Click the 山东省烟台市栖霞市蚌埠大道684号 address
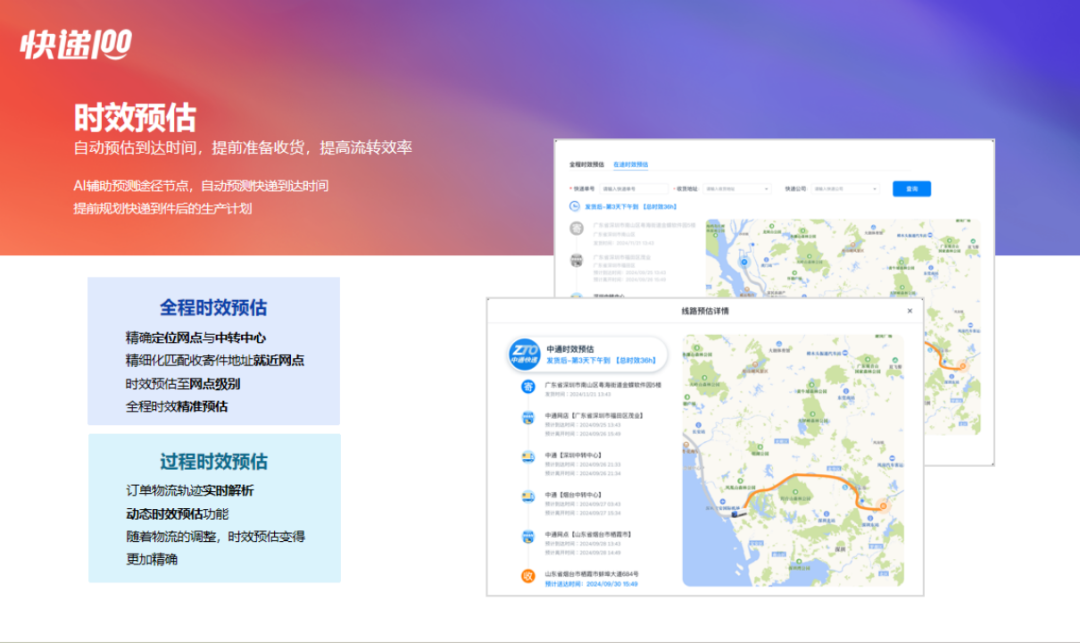The width and height of the screenshot is (1080, 643). (592, 573)
